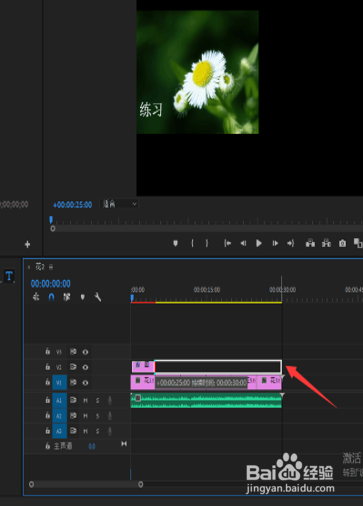Add marker from timeline toolbar
The height and width of the screenshot is (506, 363).
coord(83,297)
